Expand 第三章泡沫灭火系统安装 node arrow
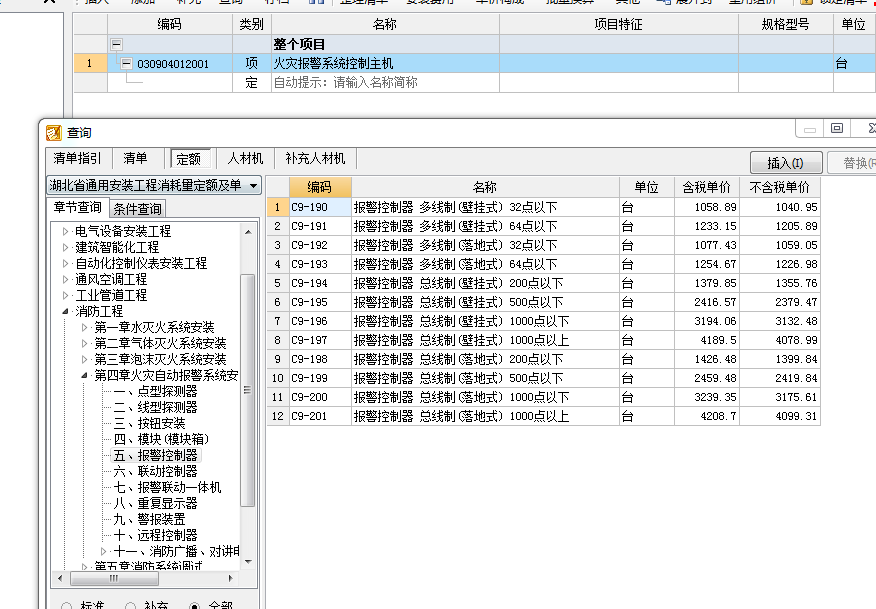 click(84, 359)
